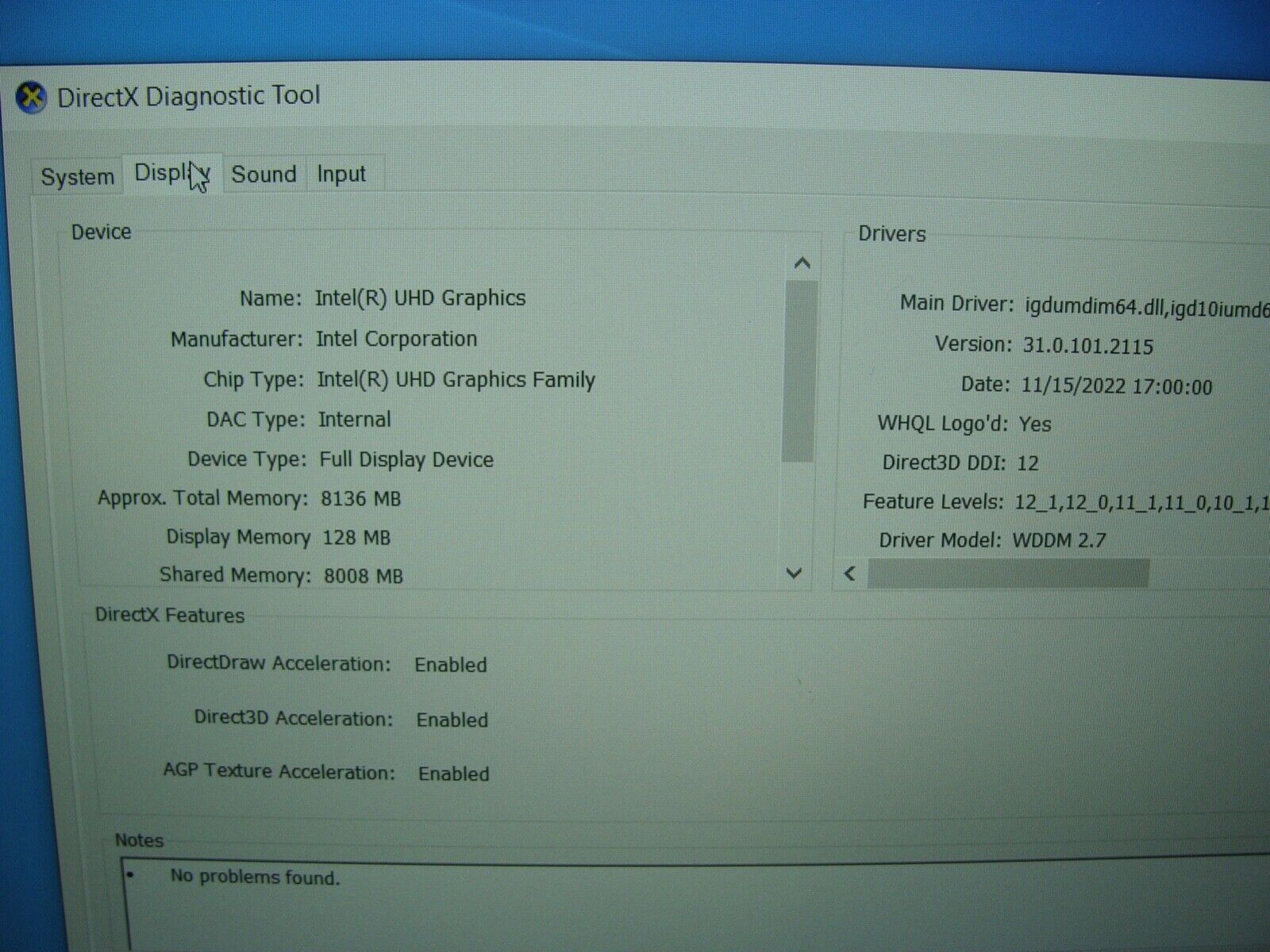Click the Device panel vertical scrollbar thumb
1270x952 pixels.
click(799, 370)
